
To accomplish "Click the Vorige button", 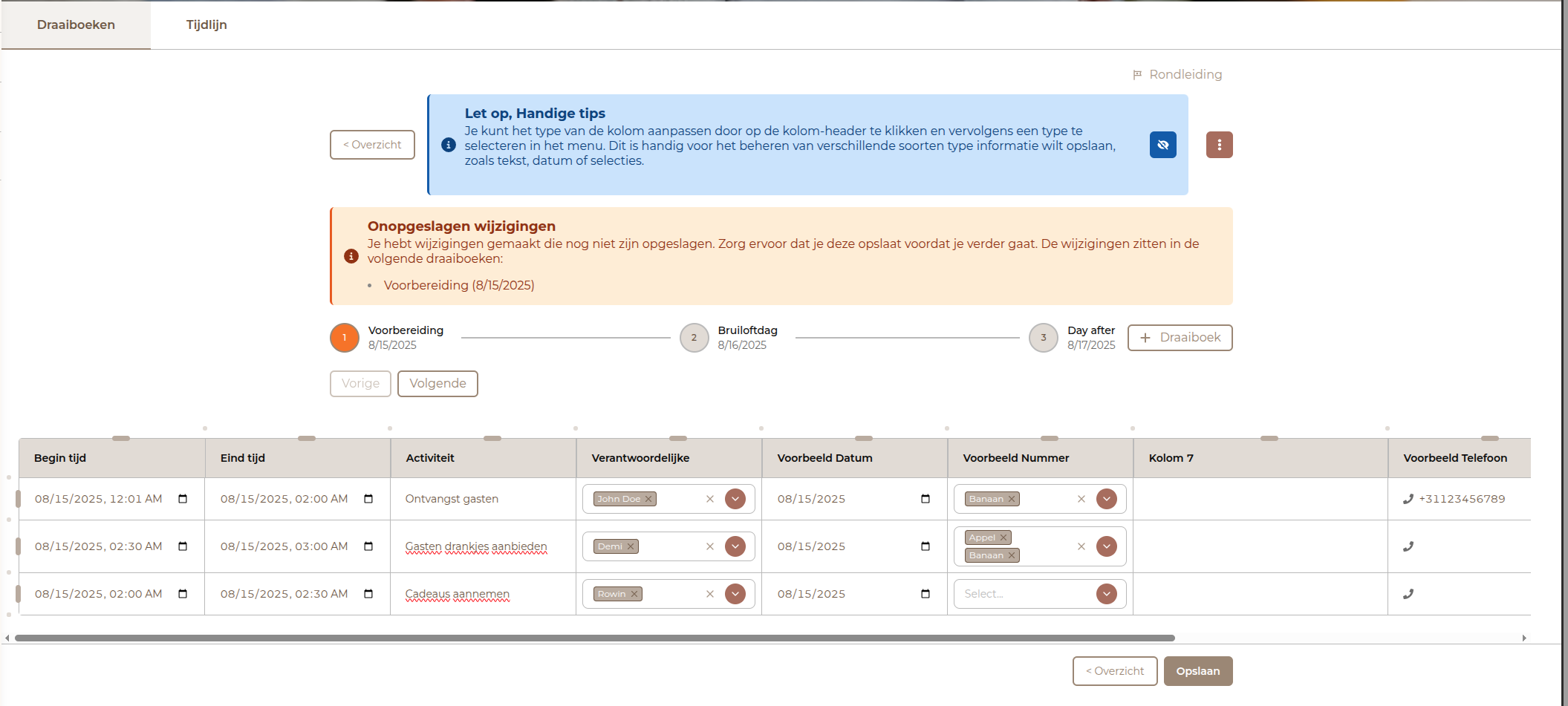I will (x=360, y=384).
